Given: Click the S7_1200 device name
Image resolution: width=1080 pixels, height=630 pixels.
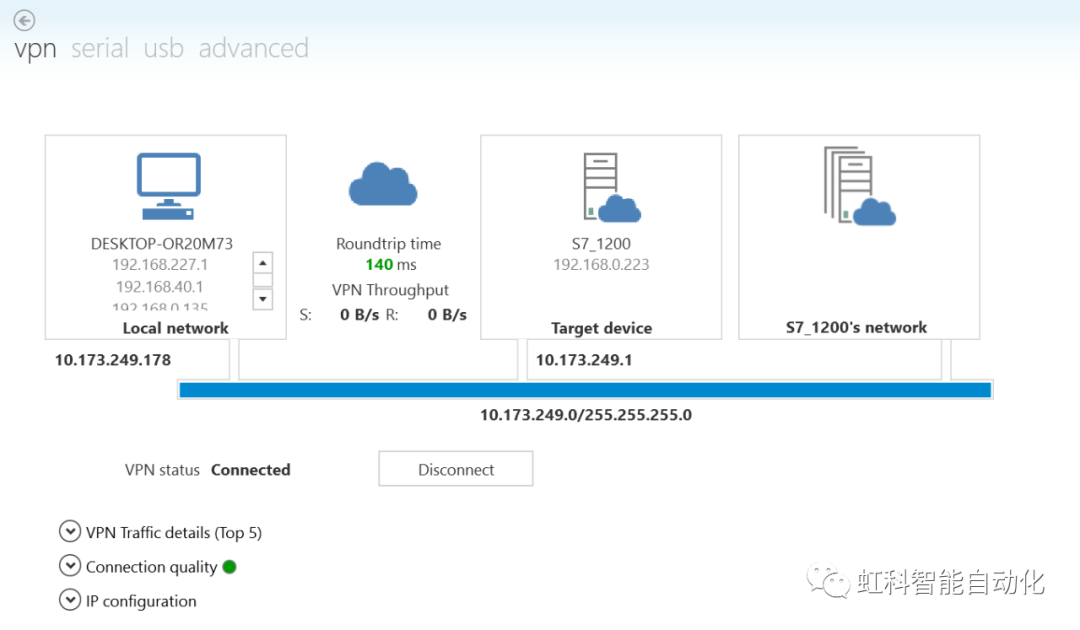Looking at the screenshot, I should coord(601,244).
